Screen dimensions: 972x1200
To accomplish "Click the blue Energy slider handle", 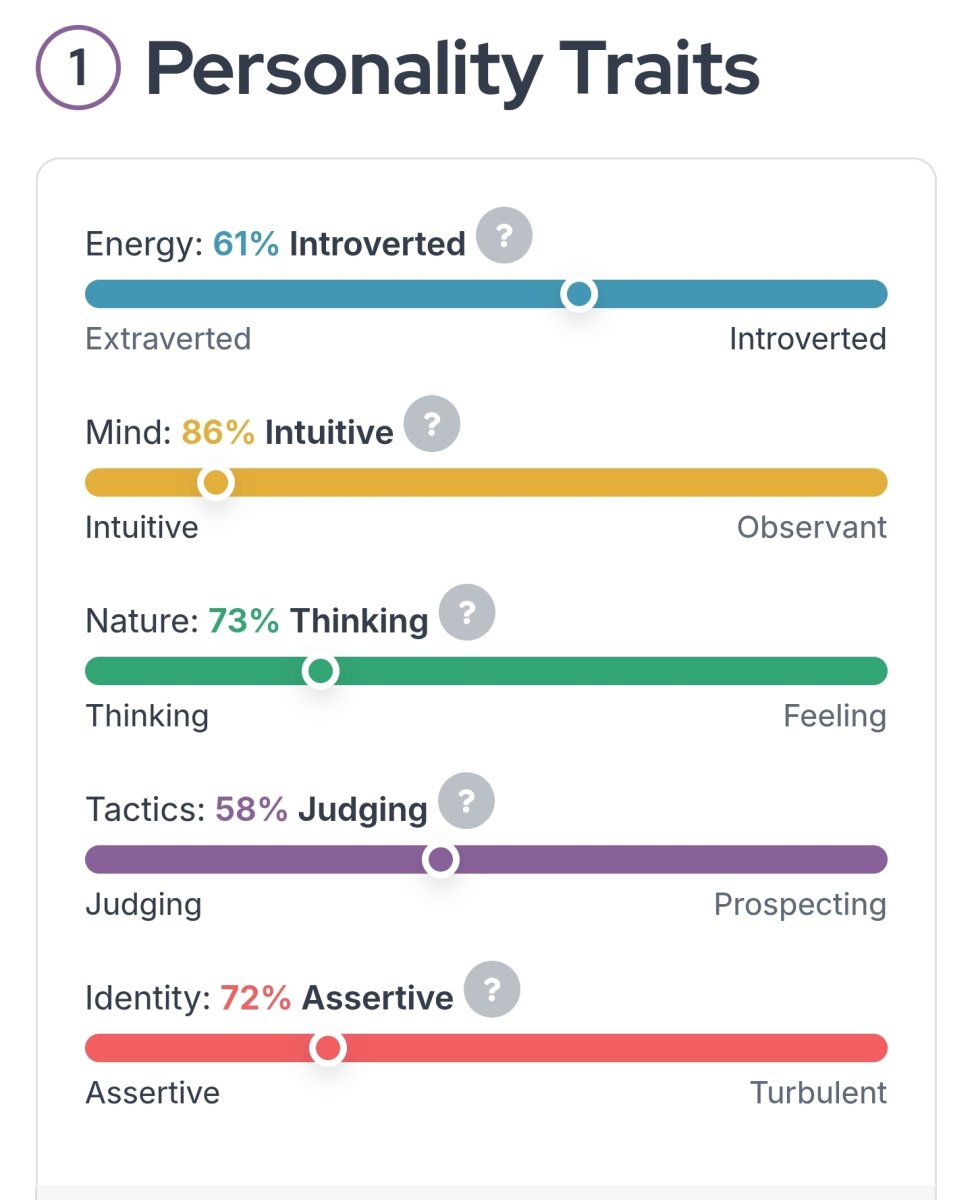I will coord(579,294).
